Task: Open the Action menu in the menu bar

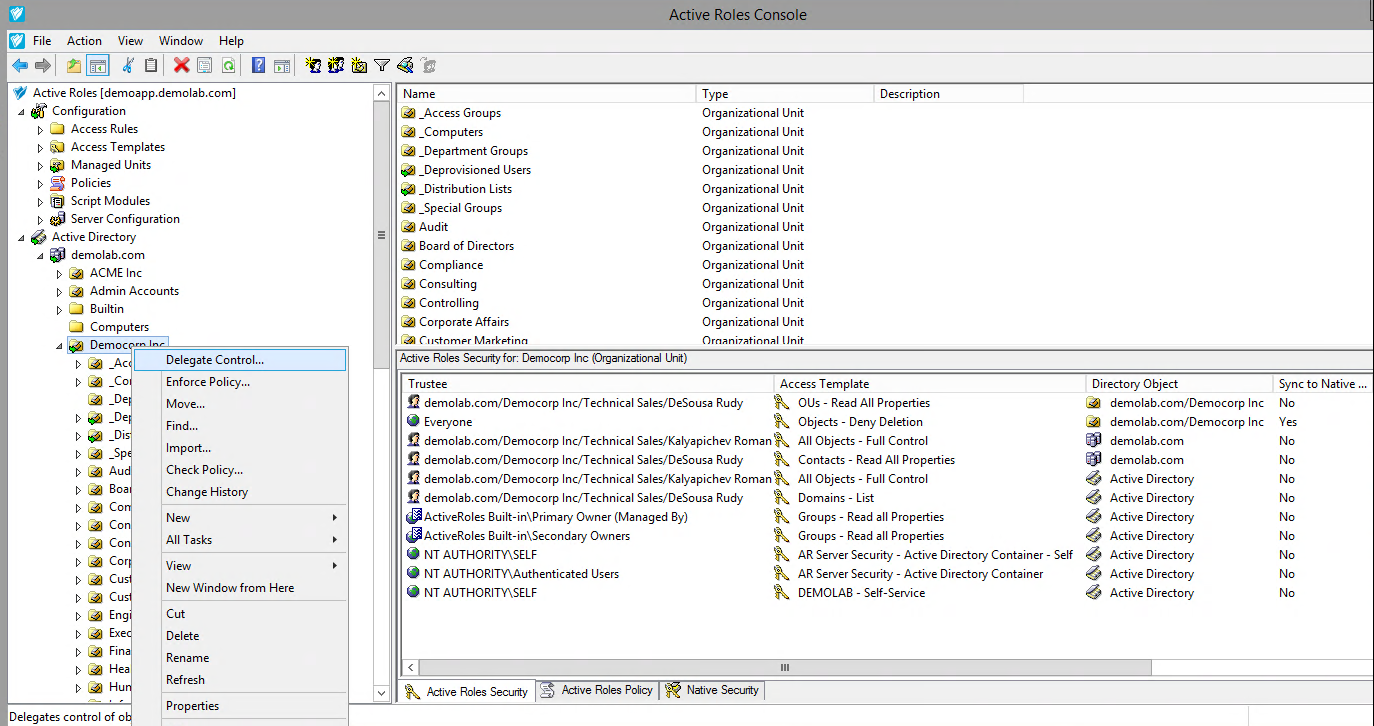Action: tap(84, 41)
